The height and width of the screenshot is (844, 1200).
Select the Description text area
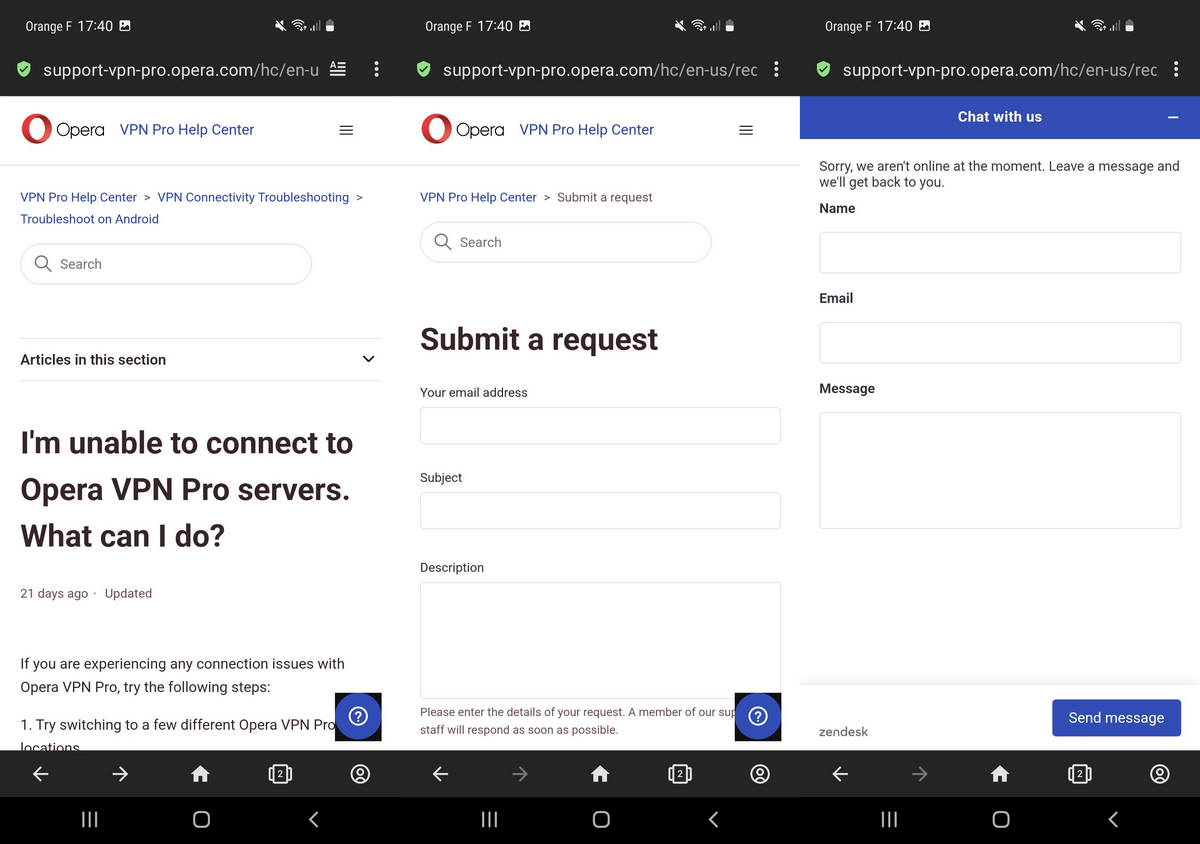click(x=600, y=640)
